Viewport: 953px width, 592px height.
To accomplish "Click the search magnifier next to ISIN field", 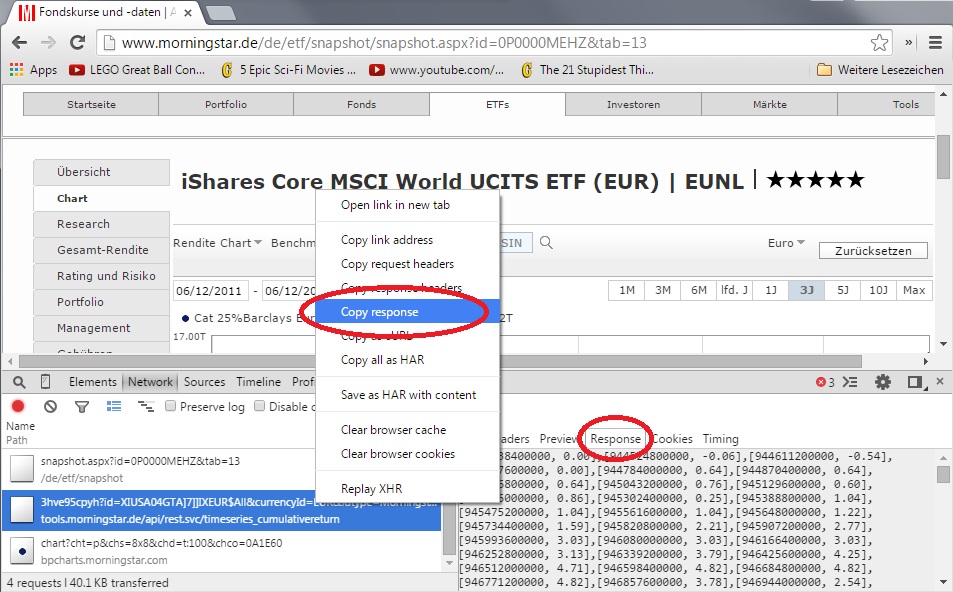I will click(546, 243).
